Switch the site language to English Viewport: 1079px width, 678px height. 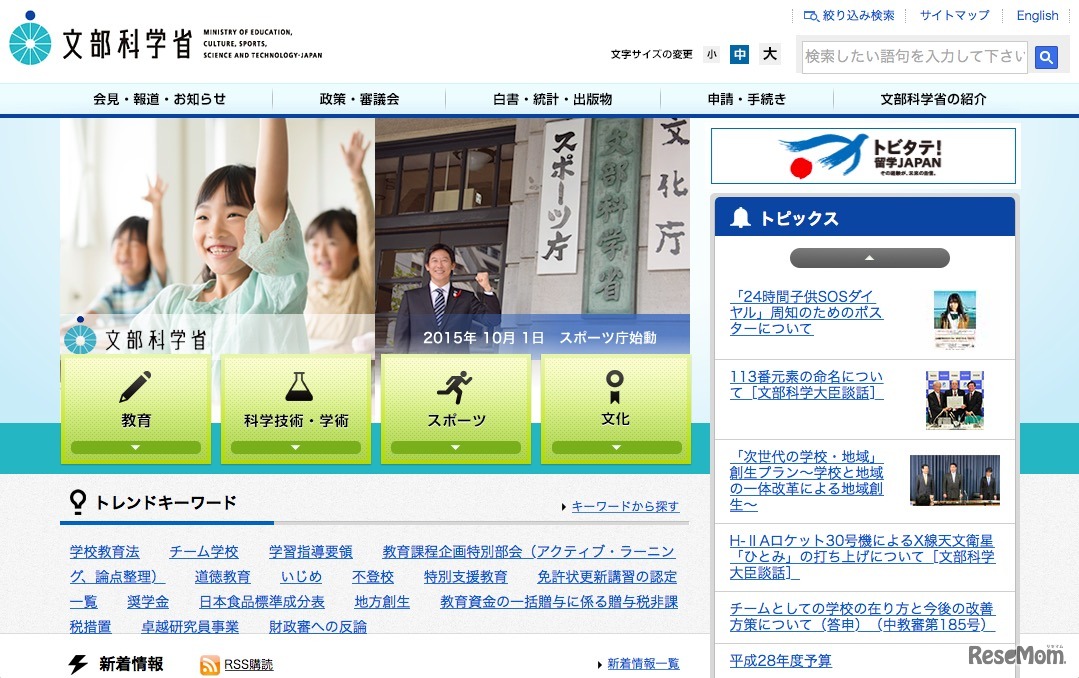(1037, 15)
